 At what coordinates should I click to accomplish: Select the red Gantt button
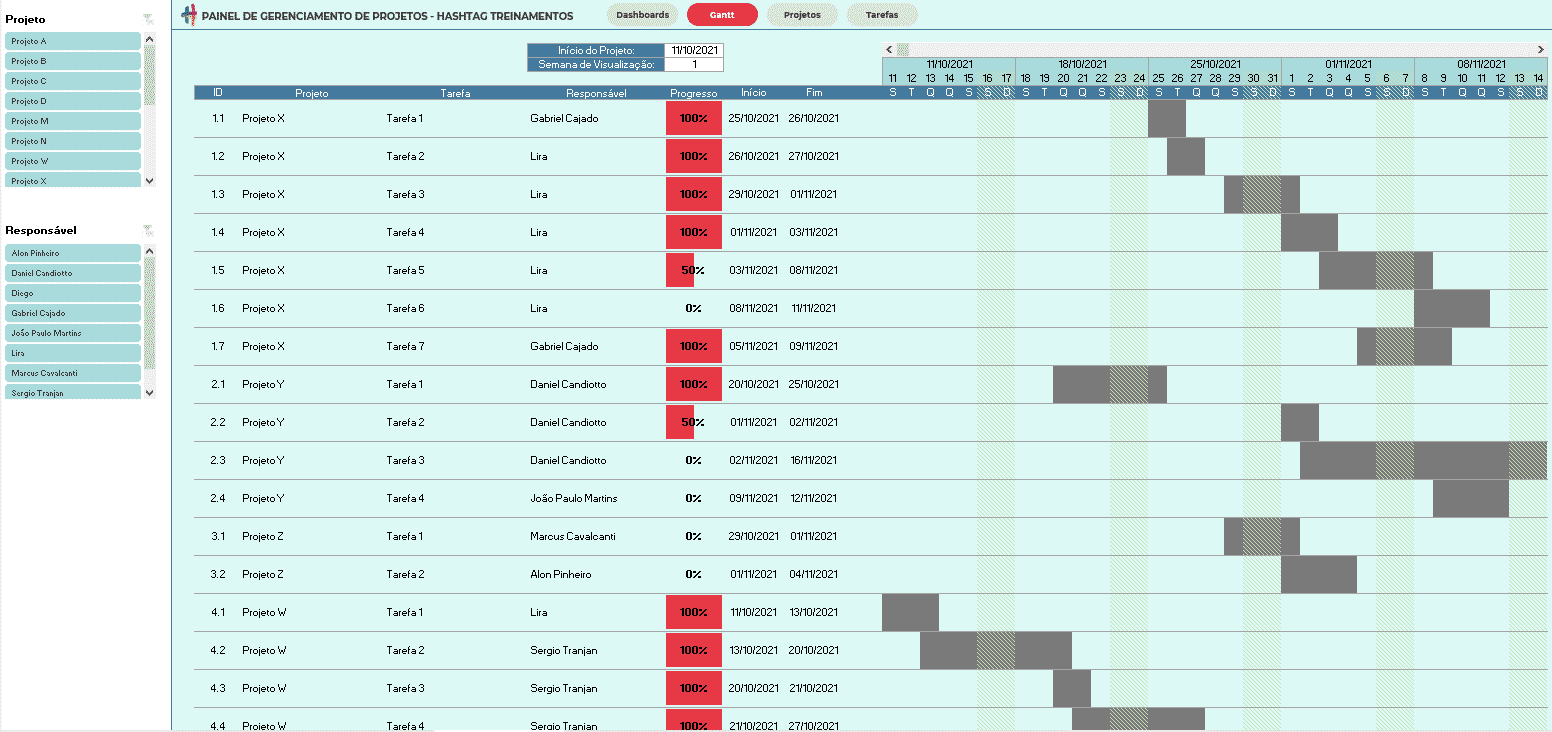point(722,15)
